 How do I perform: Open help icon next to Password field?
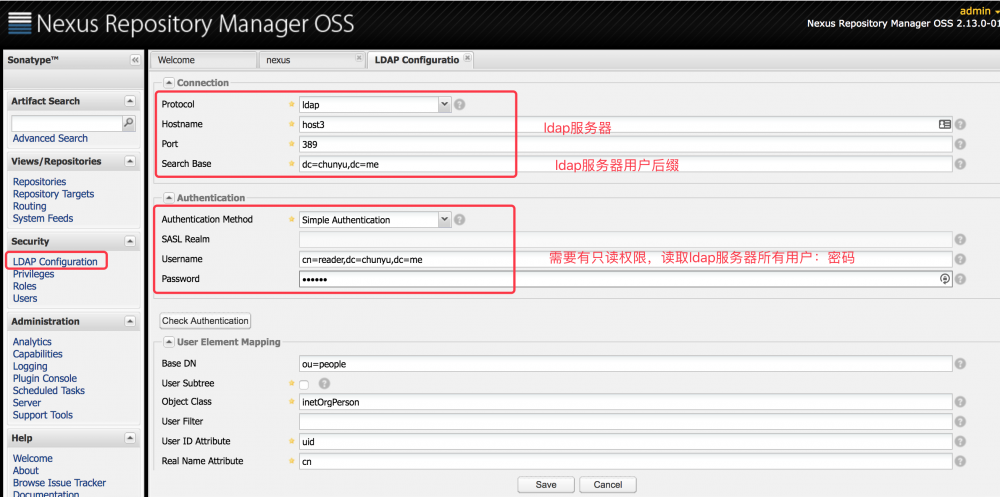[960, 279]
